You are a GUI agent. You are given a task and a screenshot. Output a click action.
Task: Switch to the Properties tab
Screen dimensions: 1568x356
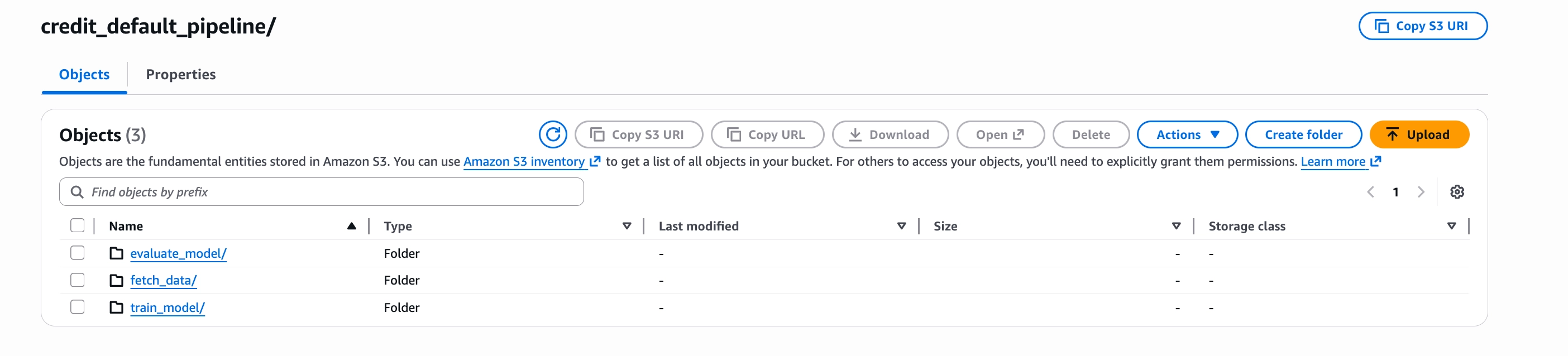181,74
